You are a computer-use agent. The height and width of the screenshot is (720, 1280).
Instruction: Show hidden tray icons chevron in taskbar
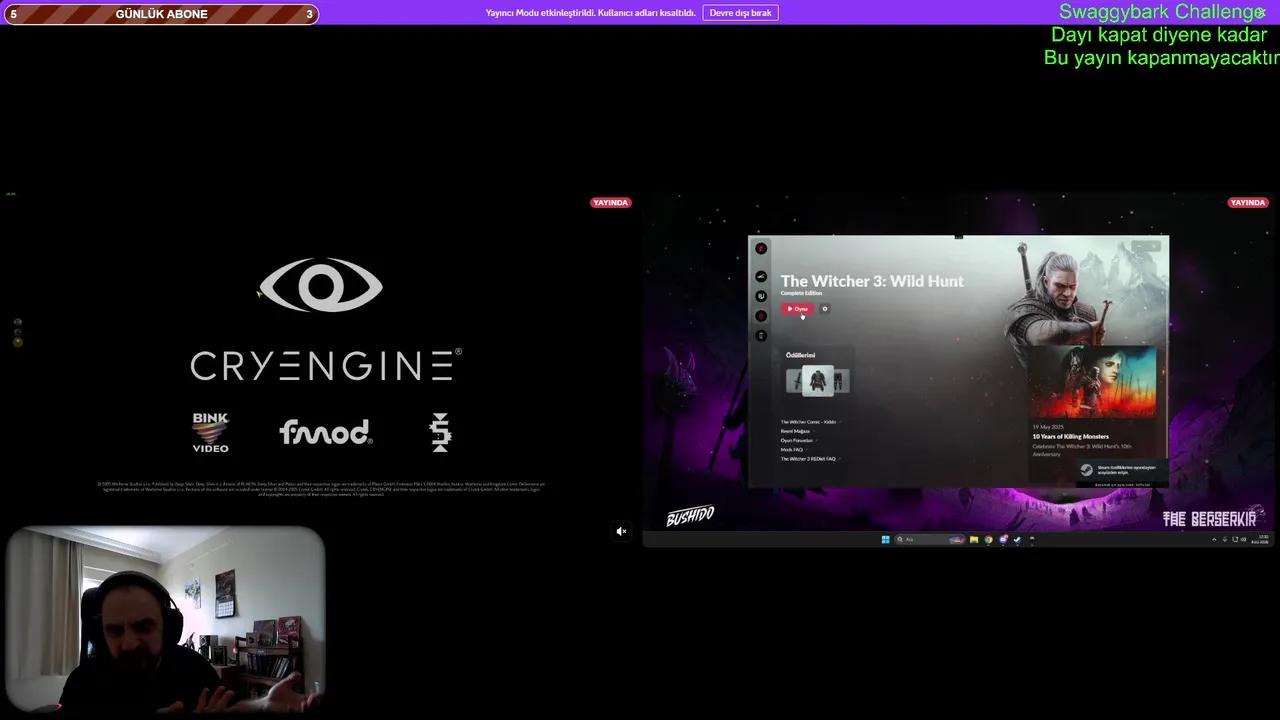(1214, 540)
